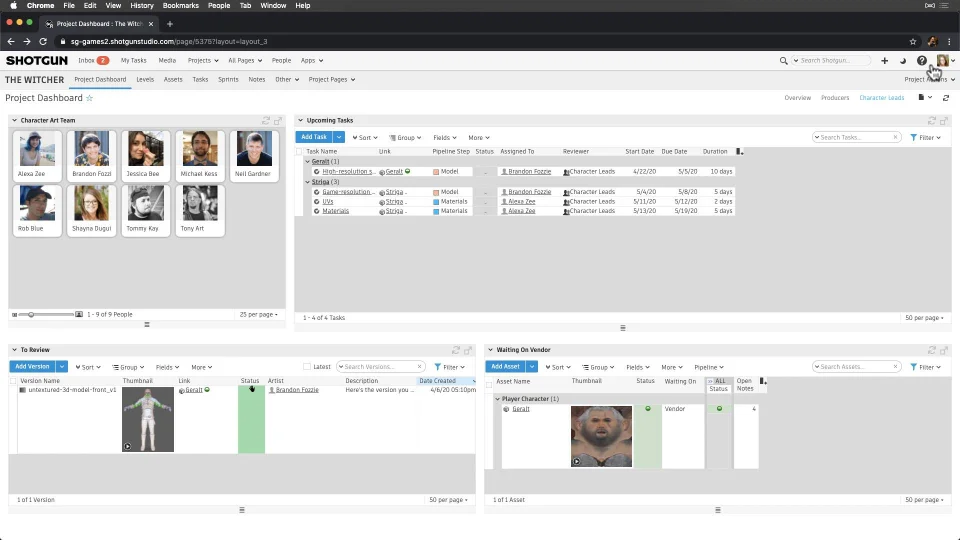Change 25 per page setting
Viewport: 960px width, 540px height.
click(x=258, y=314)
